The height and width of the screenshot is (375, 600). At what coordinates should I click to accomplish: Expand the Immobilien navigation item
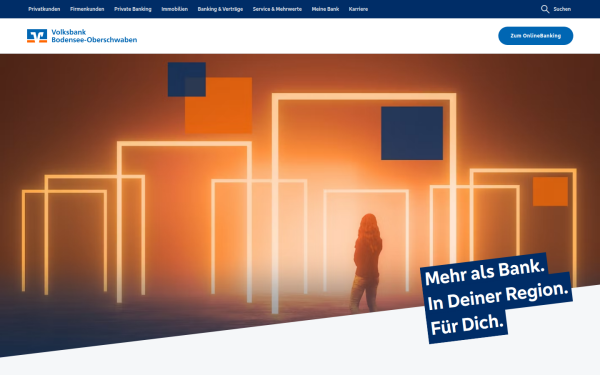coord(174,9)
